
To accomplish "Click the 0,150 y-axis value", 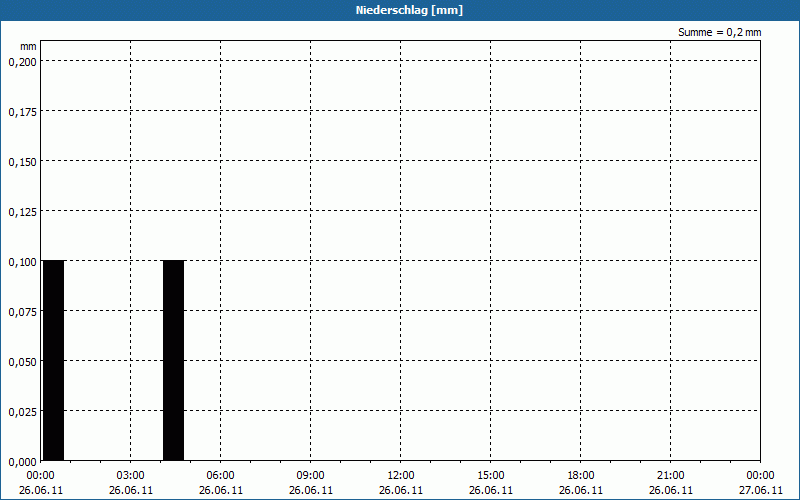I will 22,161.
